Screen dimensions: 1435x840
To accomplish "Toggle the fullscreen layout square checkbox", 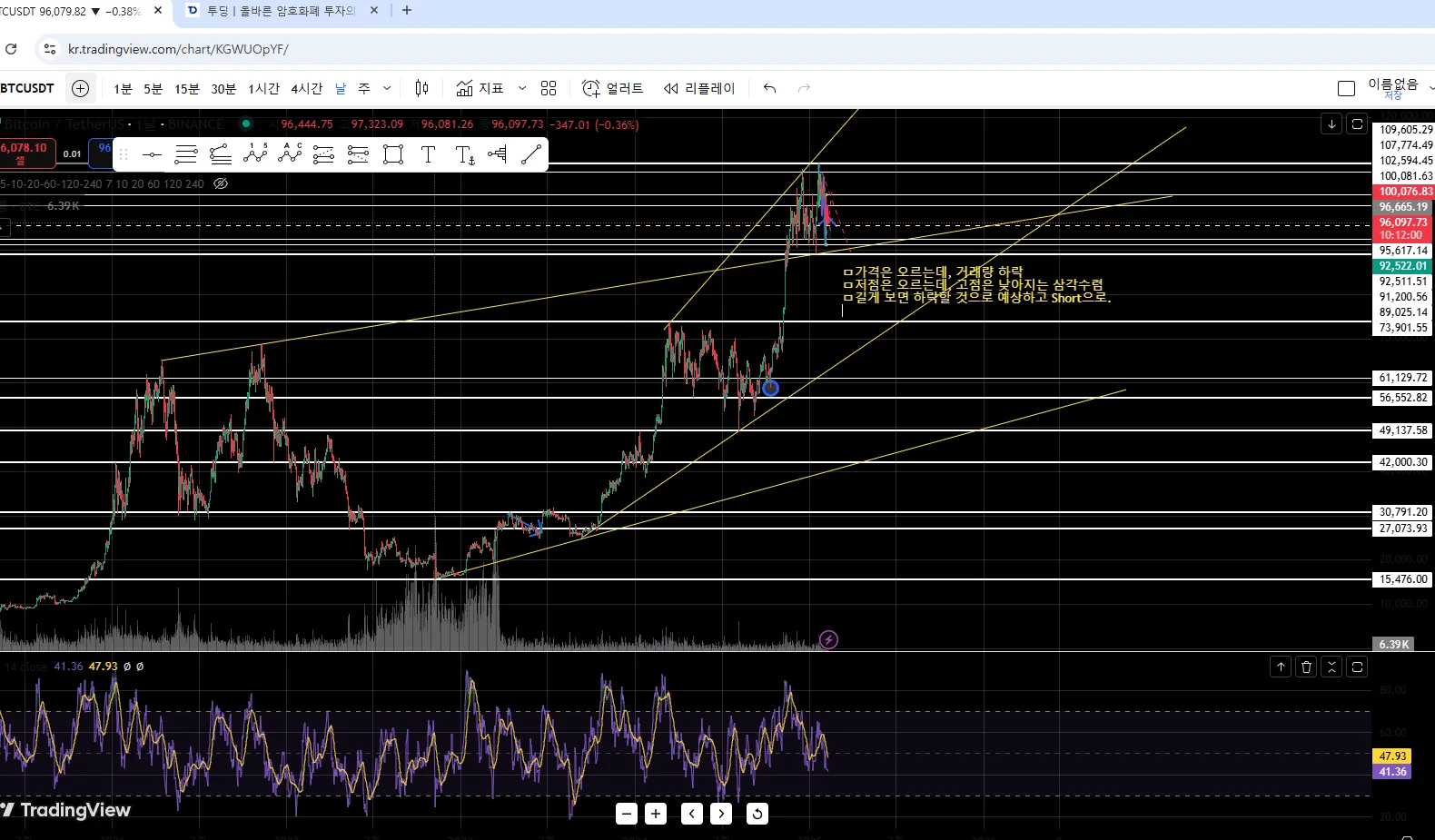I will [x=1346, y=88].
